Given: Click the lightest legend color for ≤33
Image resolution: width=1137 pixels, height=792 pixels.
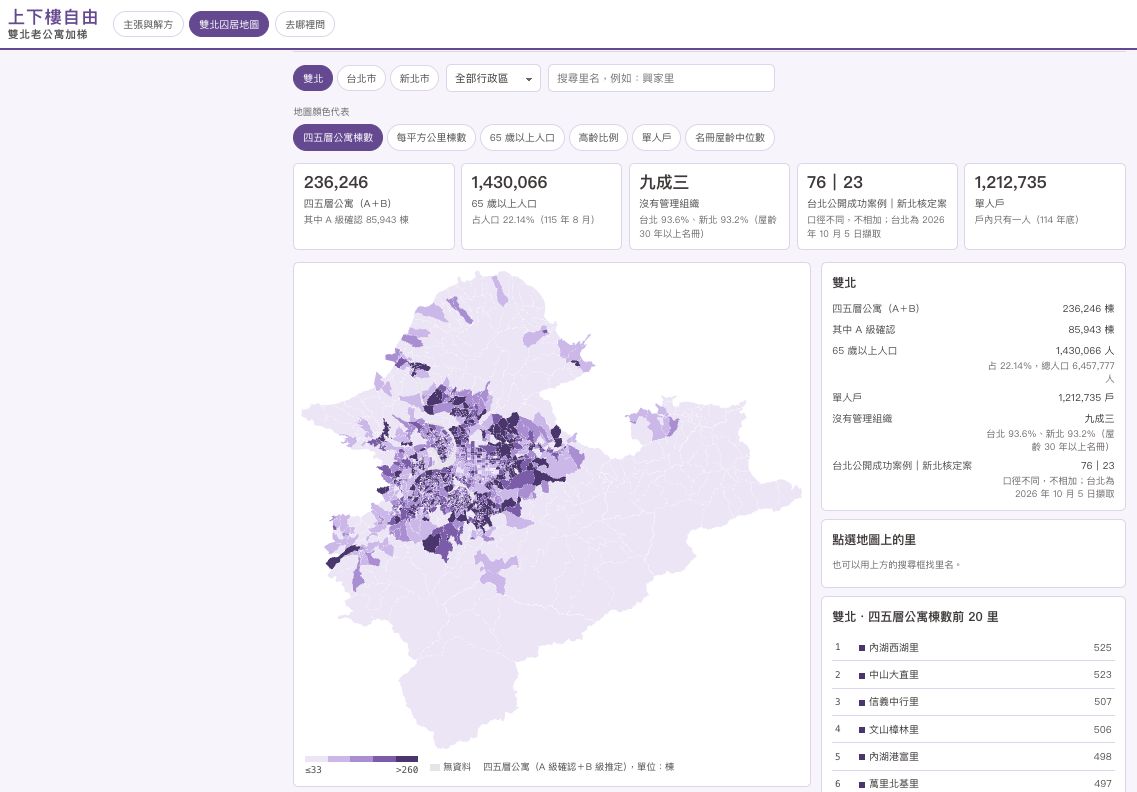Looking at the screenshot, I should (x=316, y=759).
